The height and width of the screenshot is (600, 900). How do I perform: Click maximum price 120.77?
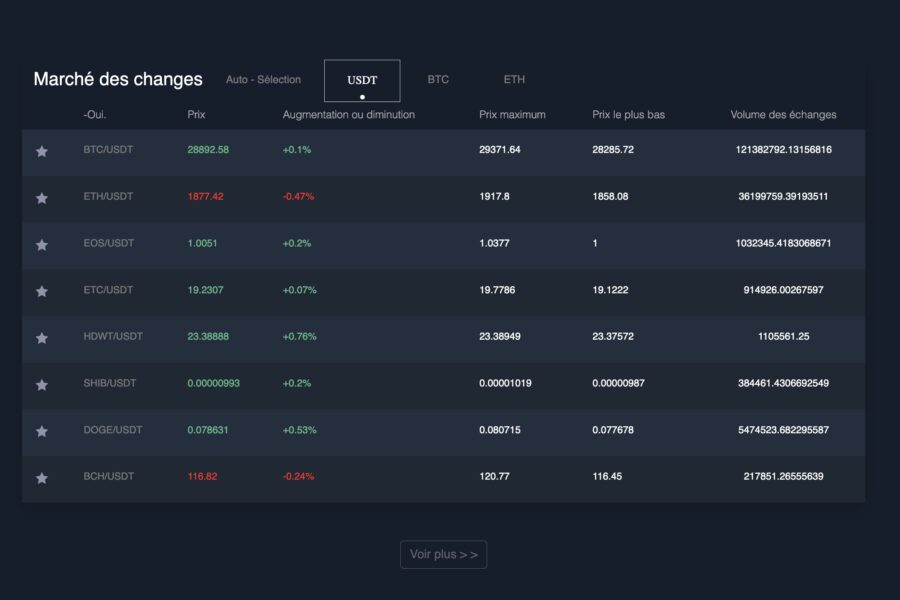(494, 476)
